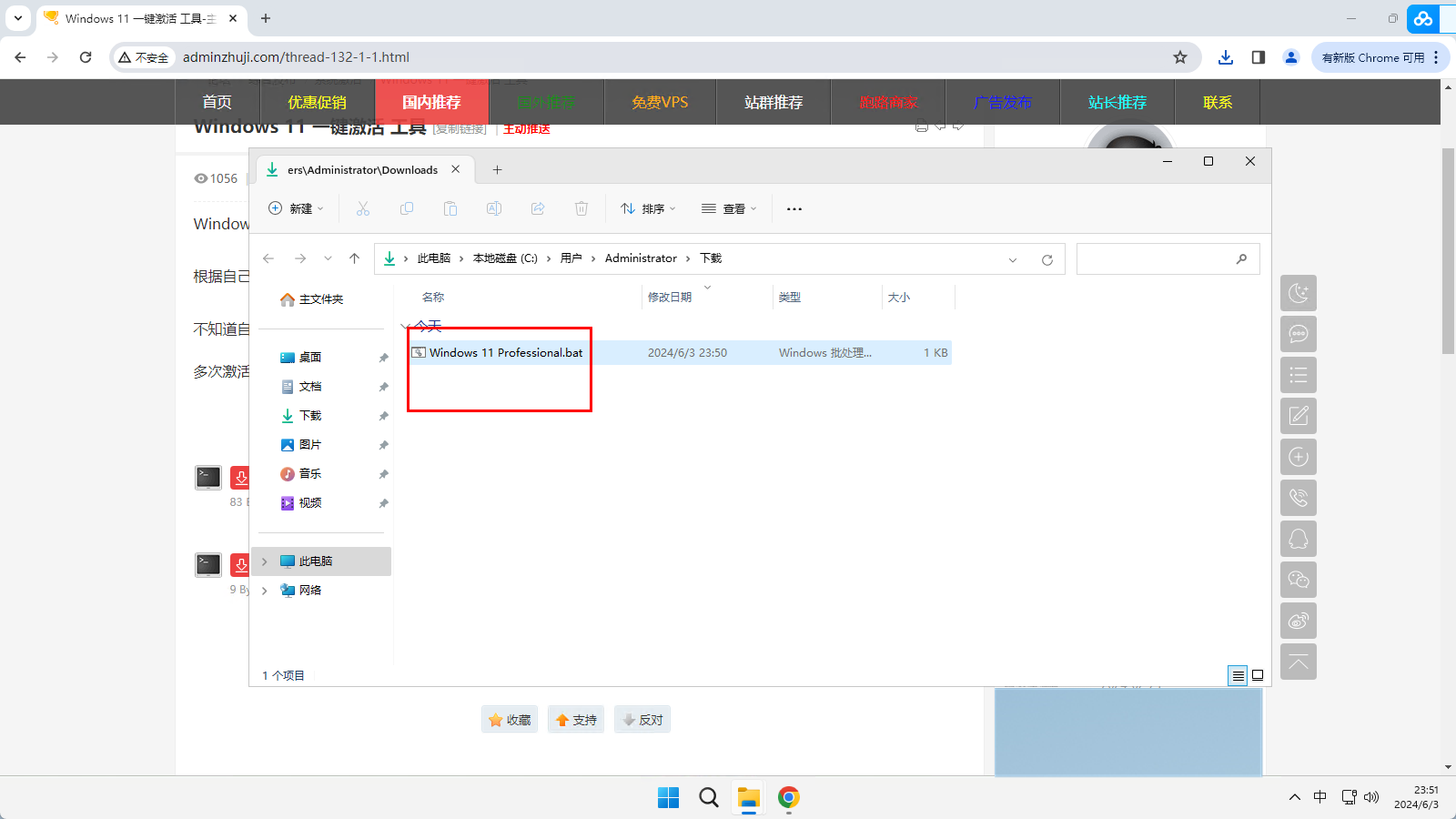1456x819 pixels.
Task: Expand the 此电脑 (This PC) tree node
Action: tap(265, 561)
